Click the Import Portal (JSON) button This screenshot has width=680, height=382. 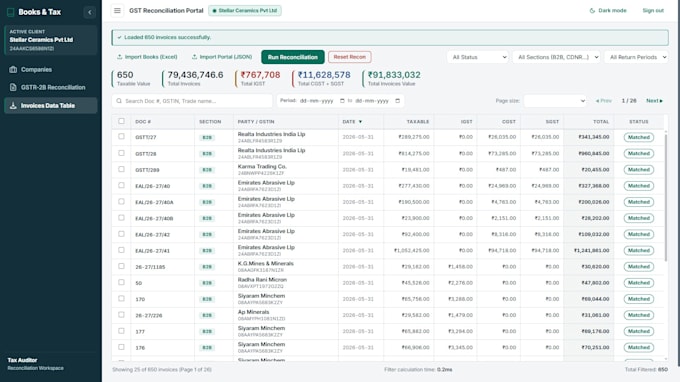222,57
